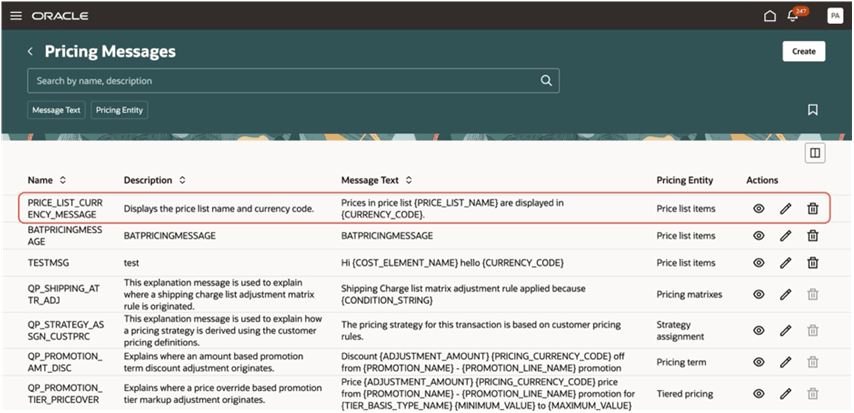
Task: View the BATPRICINGMESSAGE row
Action: 759,235
